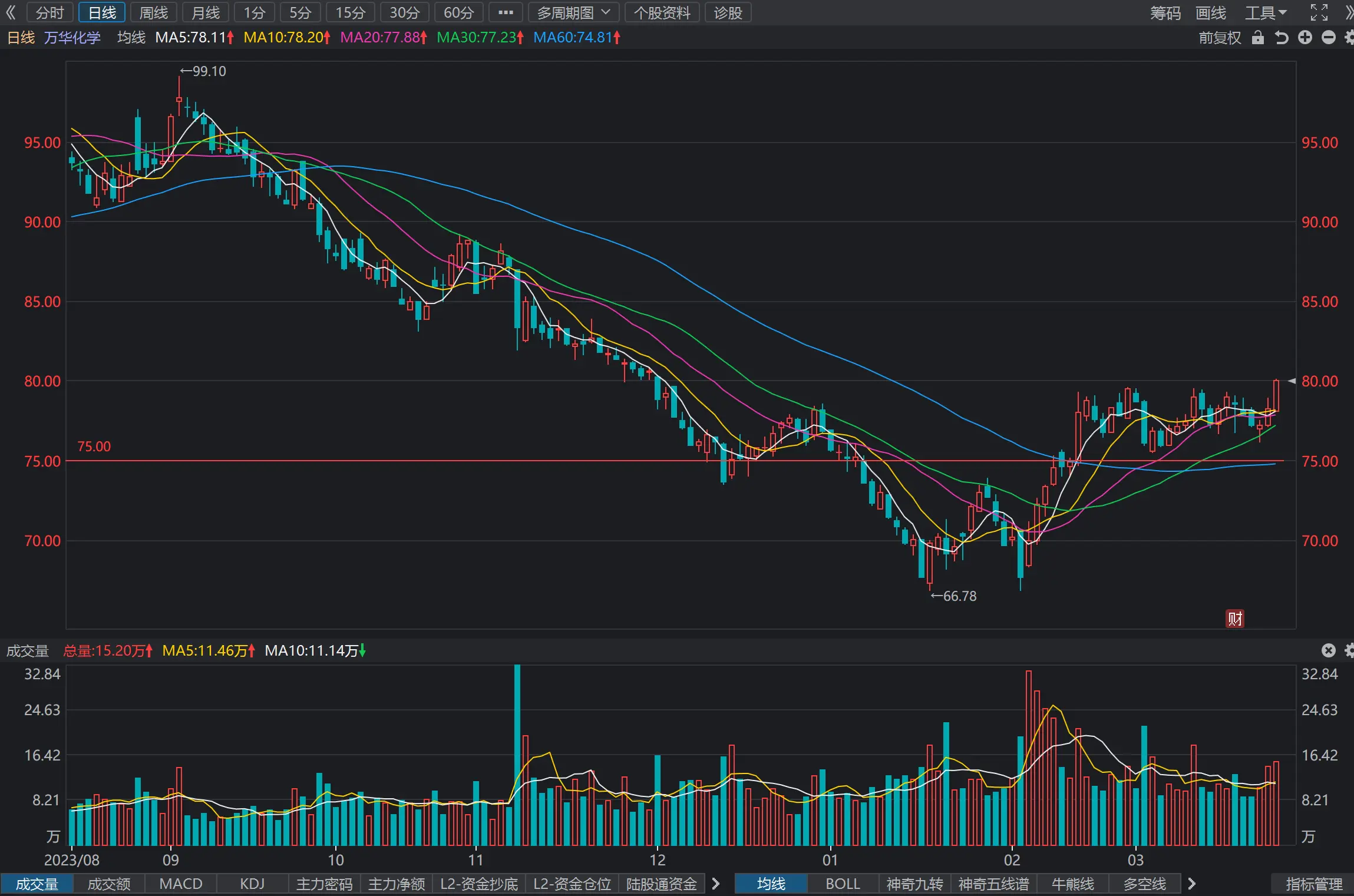Zoom in with the plus circle icon
The height and width of the screenshot is (896, 1354).
click(x=1305, y=38)
